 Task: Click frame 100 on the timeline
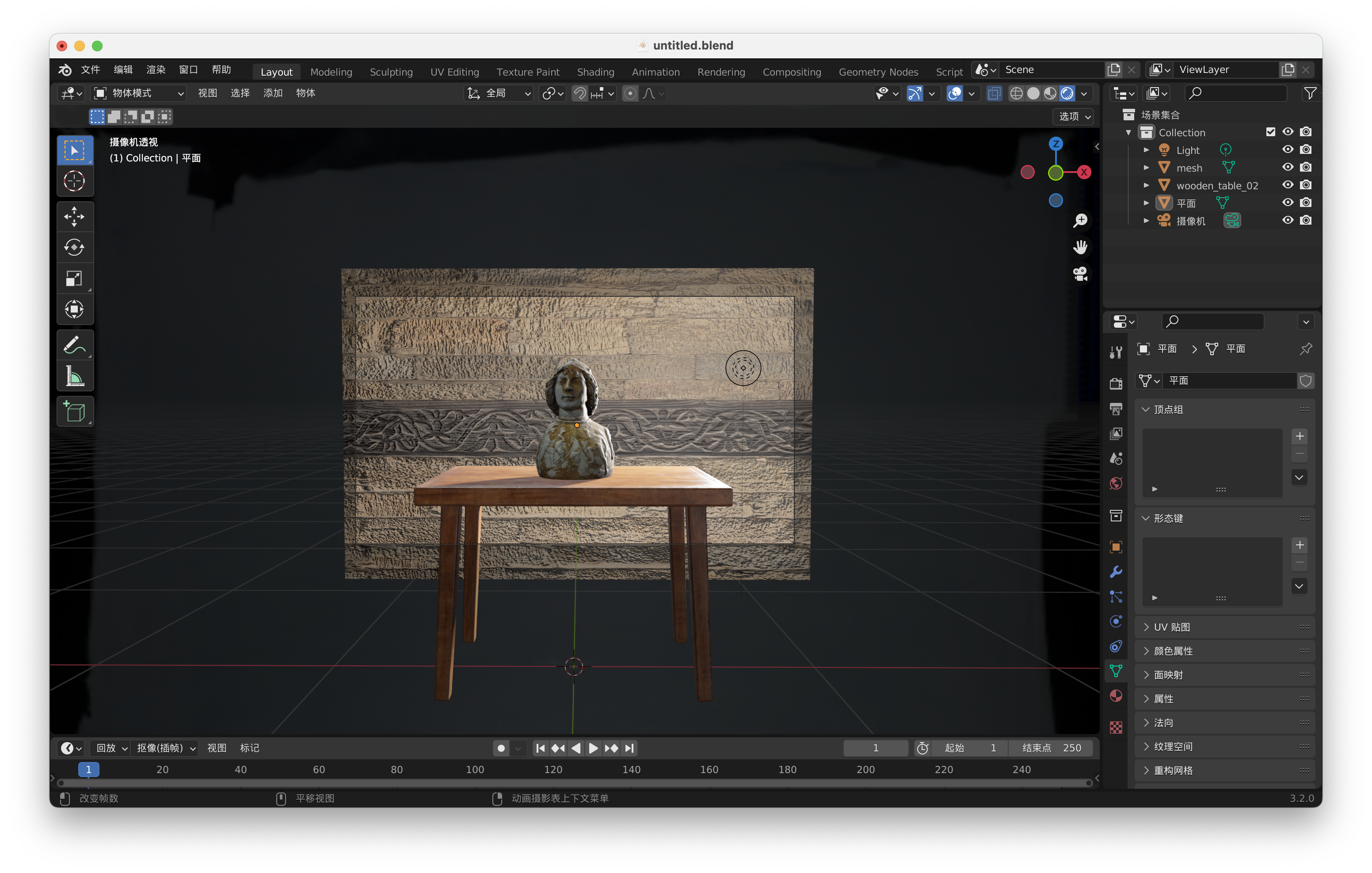point(475,769)
